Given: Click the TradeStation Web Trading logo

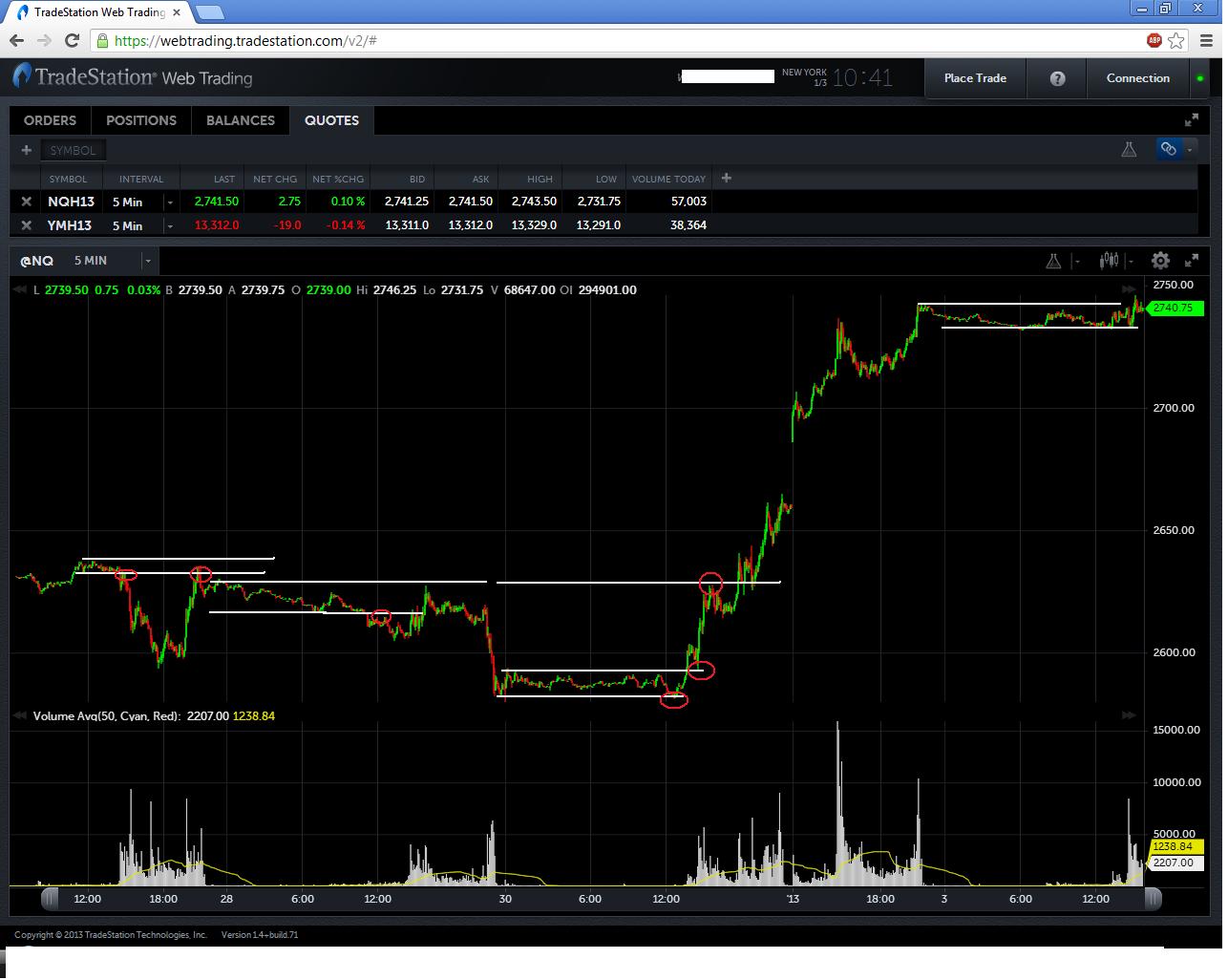Looking at the screenshot, I should coord(133,77).
